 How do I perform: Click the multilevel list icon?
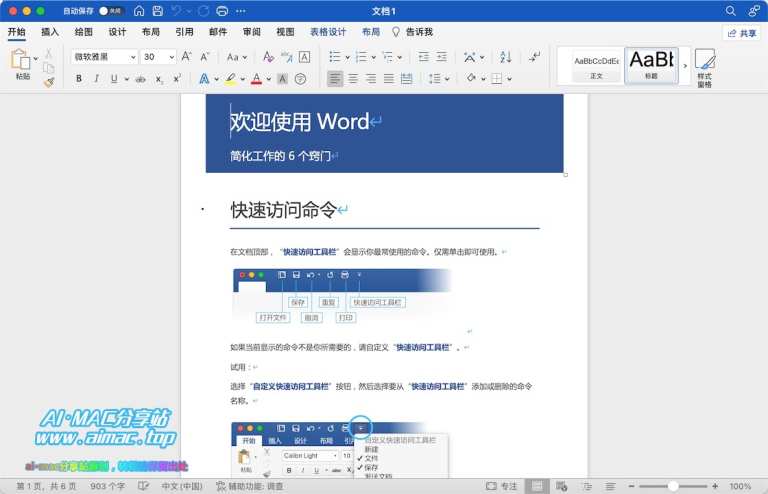click(x=387, y=57)
